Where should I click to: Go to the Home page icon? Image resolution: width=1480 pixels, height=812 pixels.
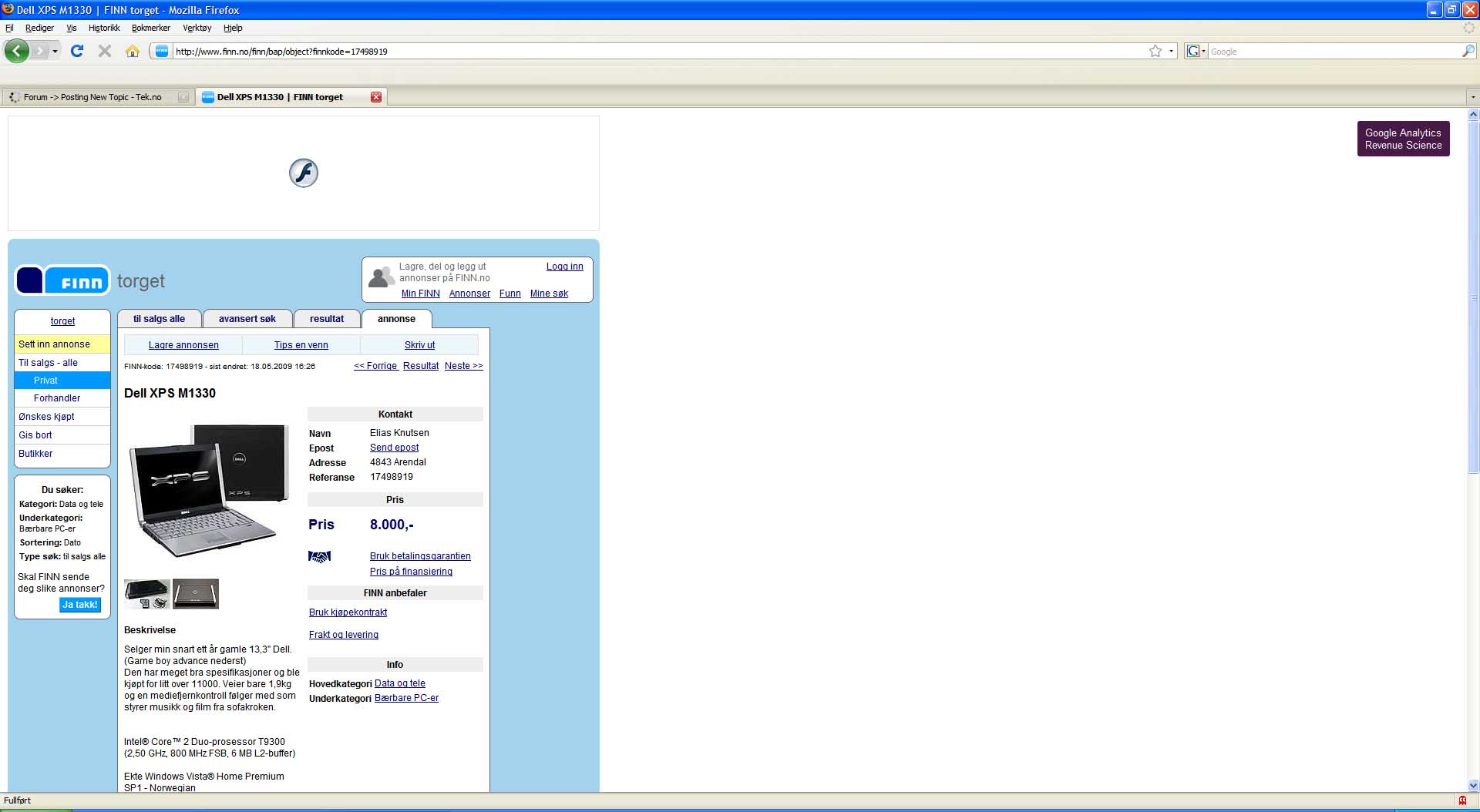(133, 51)
